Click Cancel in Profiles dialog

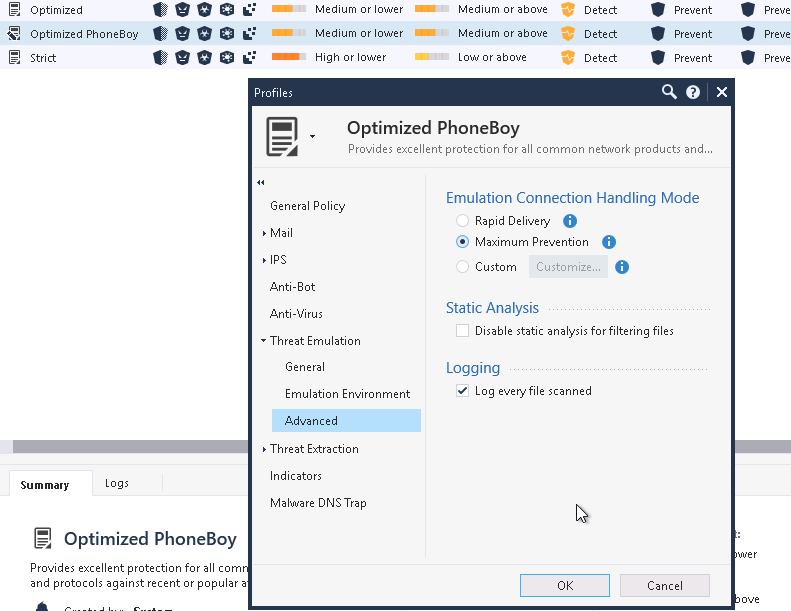[x=664, y=585]
